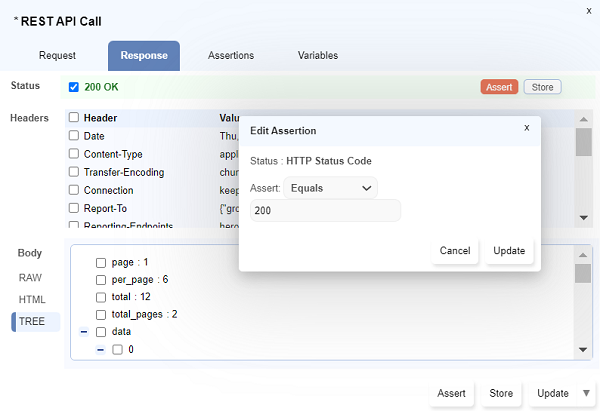Collapse the 0 item tree node
600x411 pixels.
(100, 350)
